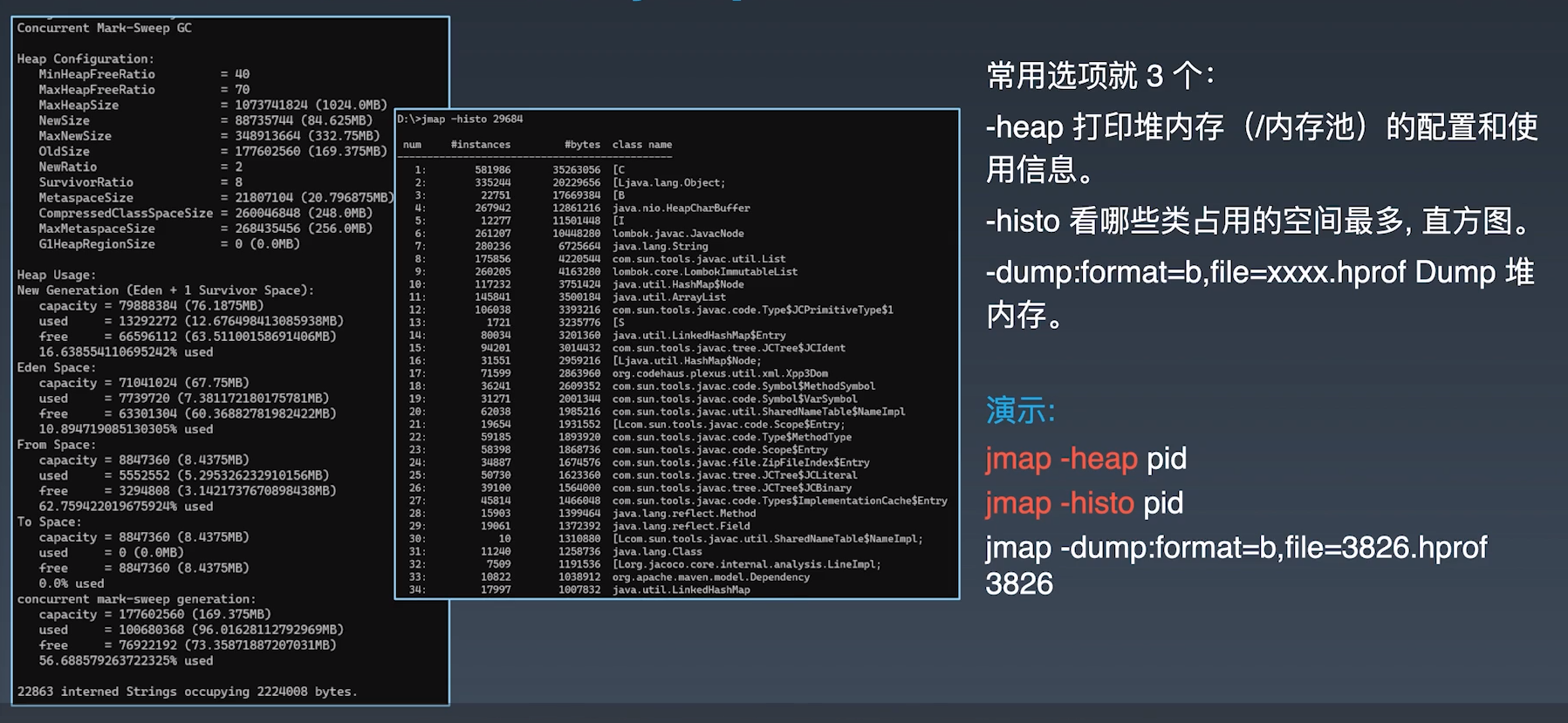
Task: Click the MaxHeapFreeRatio = 70 line
Action: [x=144, y=90]
